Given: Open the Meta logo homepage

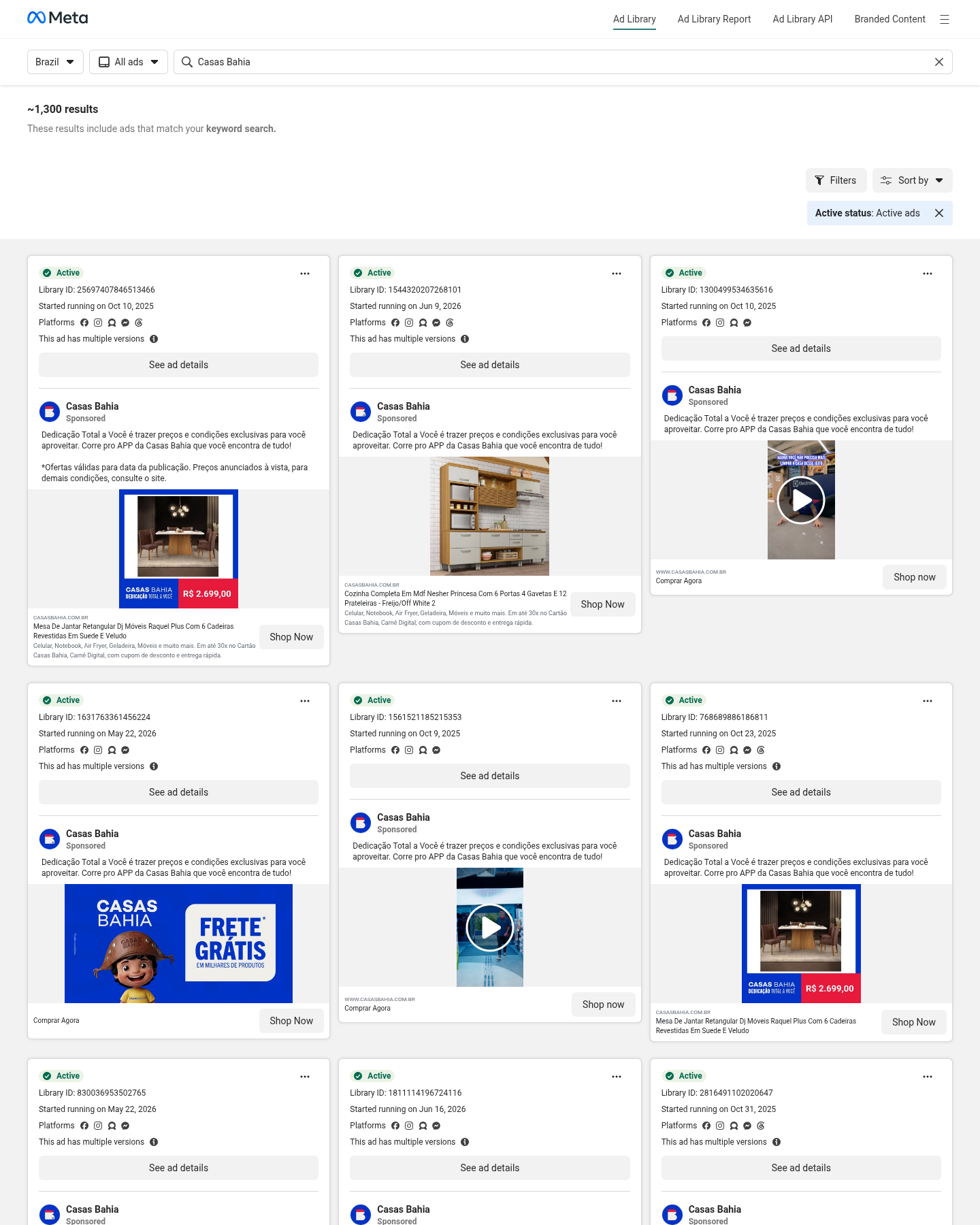Looking at the screenshot, I should (58, 18).
